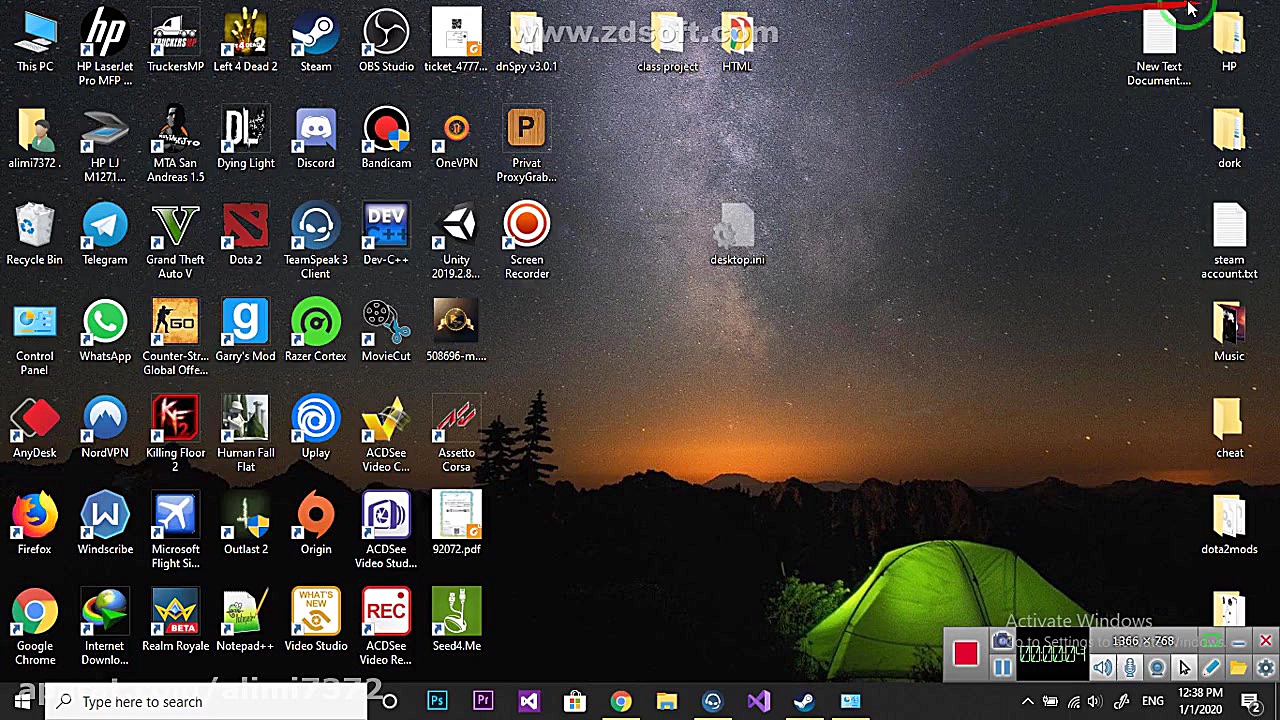Toggle microphone capture in the recorder
The image size is (1280, 720).
click(x=1130, y=668)
